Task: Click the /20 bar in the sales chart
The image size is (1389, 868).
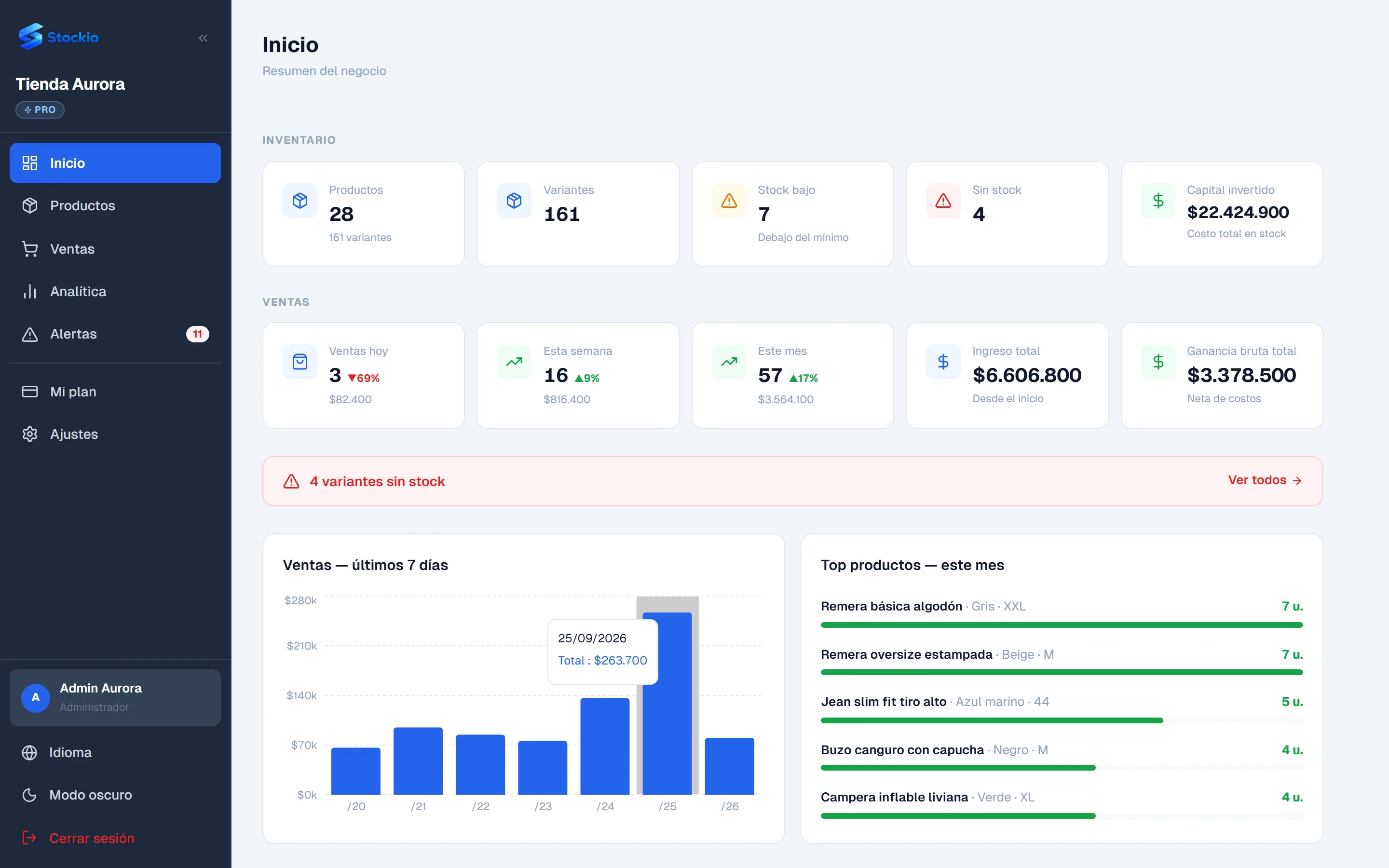Action: tap(356, 771)
